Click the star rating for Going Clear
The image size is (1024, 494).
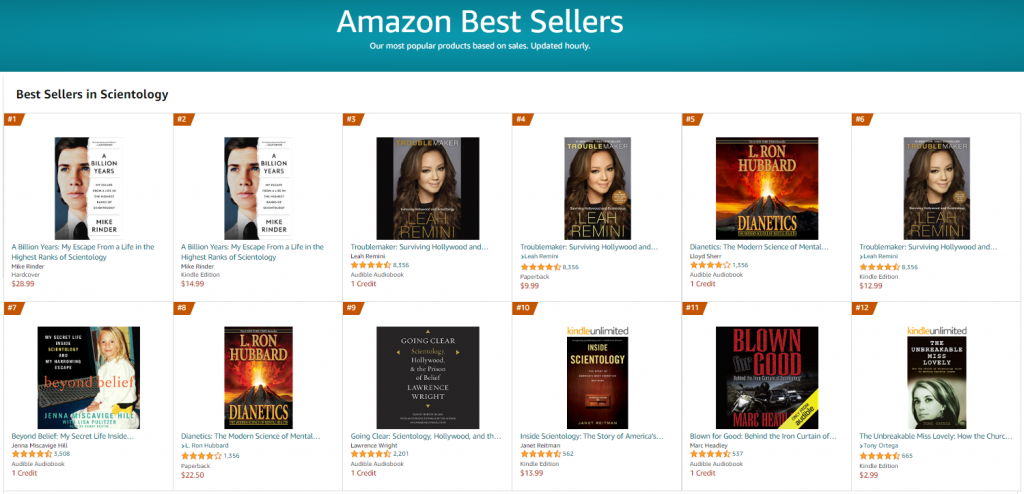coord(373,454)
